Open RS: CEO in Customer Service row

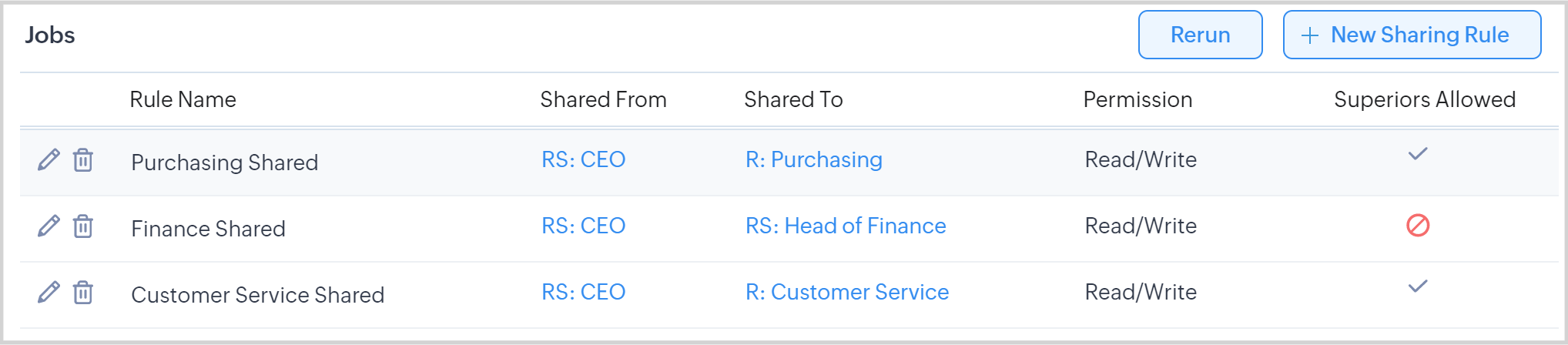pyautogui.click(x=583, y=292)
